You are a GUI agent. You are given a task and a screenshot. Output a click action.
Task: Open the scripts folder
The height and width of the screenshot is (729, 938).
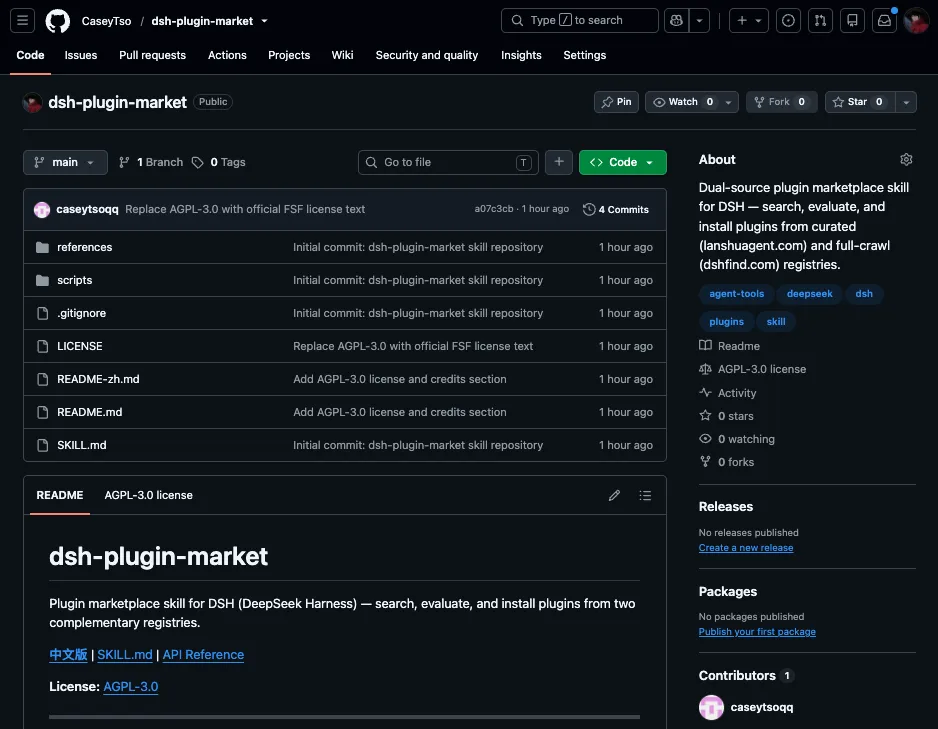(75, 280)
